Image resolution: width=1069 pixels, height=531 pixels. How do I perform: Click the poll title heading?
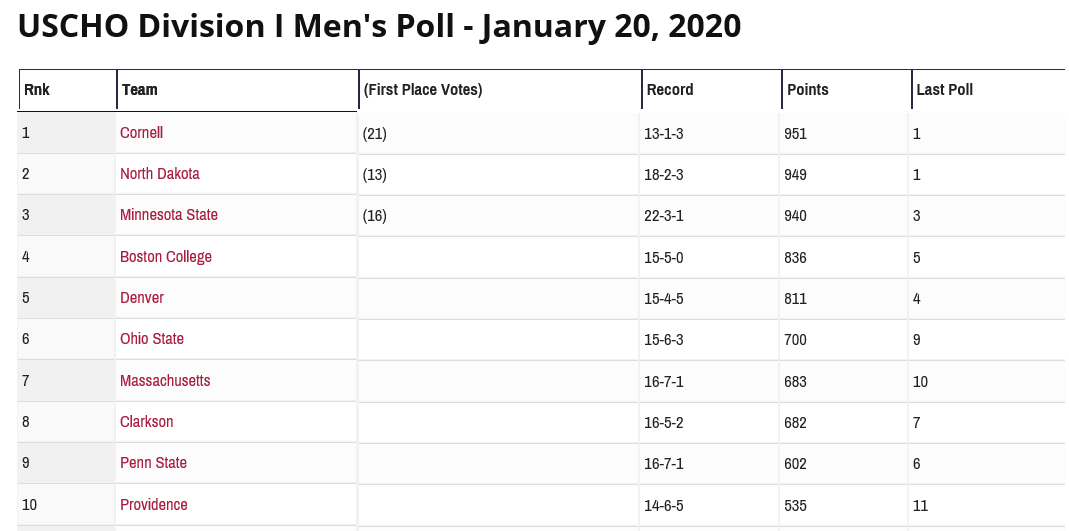tap(379, 26)
